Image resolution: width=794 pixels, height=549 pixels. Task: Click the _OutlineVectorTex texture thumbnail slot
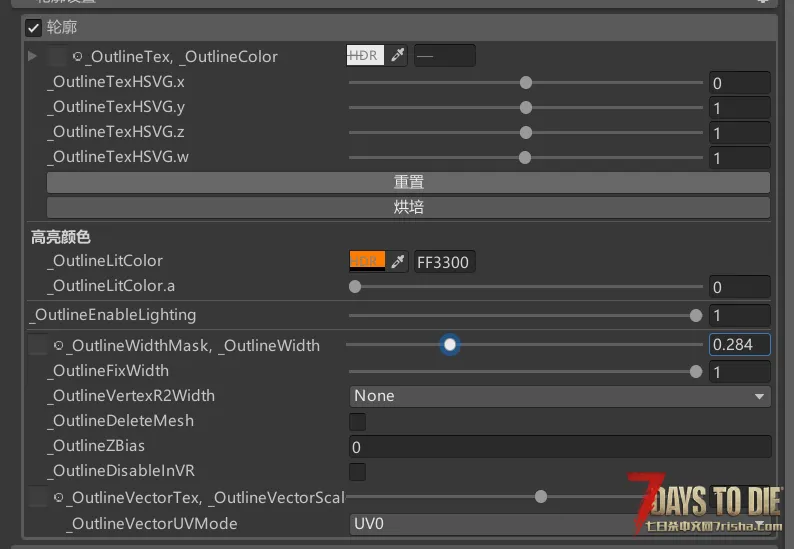(38, 498)
